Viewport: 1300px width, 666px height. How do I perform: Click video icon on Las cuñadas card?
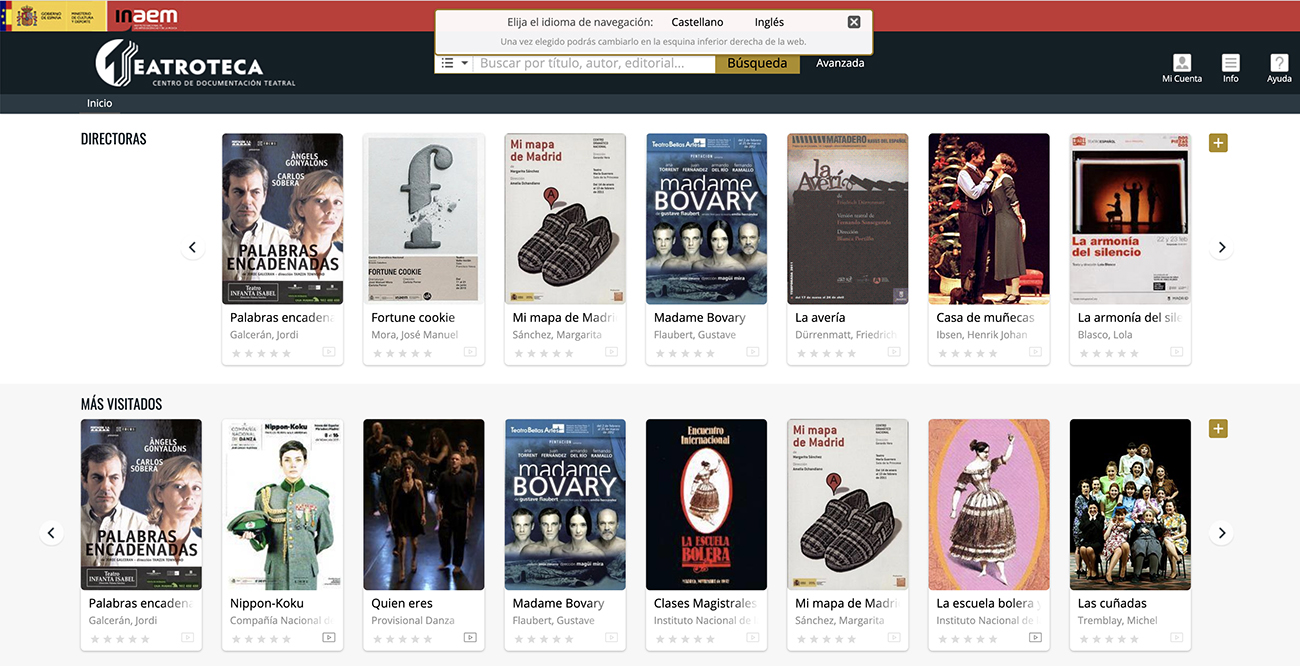pos(1176,637)
